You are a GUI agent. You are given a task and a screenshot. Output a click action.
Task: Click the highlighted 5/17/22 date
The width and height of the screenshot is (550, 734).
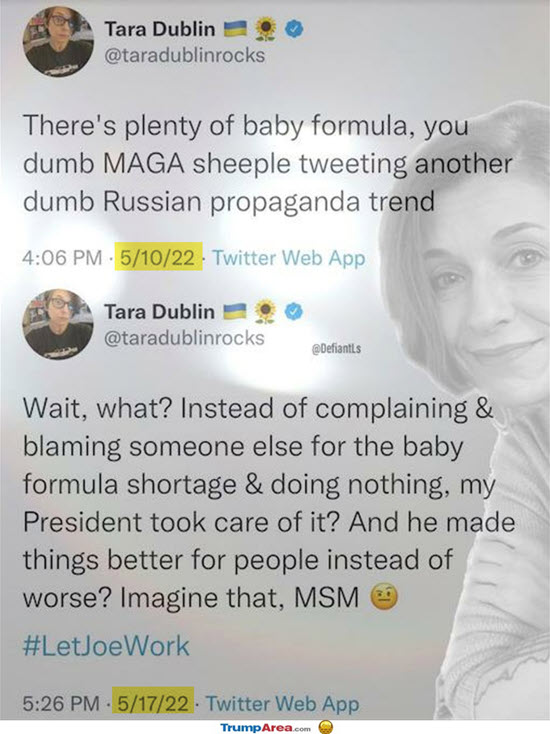tap(154, 703)
